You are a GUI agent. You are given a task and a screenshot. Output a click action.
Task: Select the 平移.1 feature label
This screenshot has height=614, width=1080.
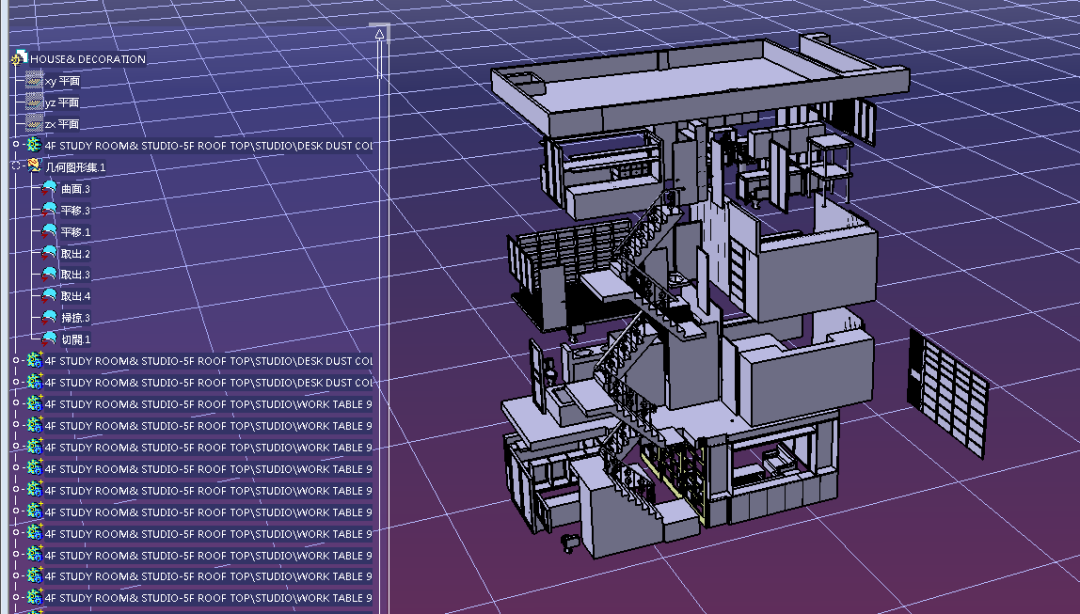(x=76, y=232)
